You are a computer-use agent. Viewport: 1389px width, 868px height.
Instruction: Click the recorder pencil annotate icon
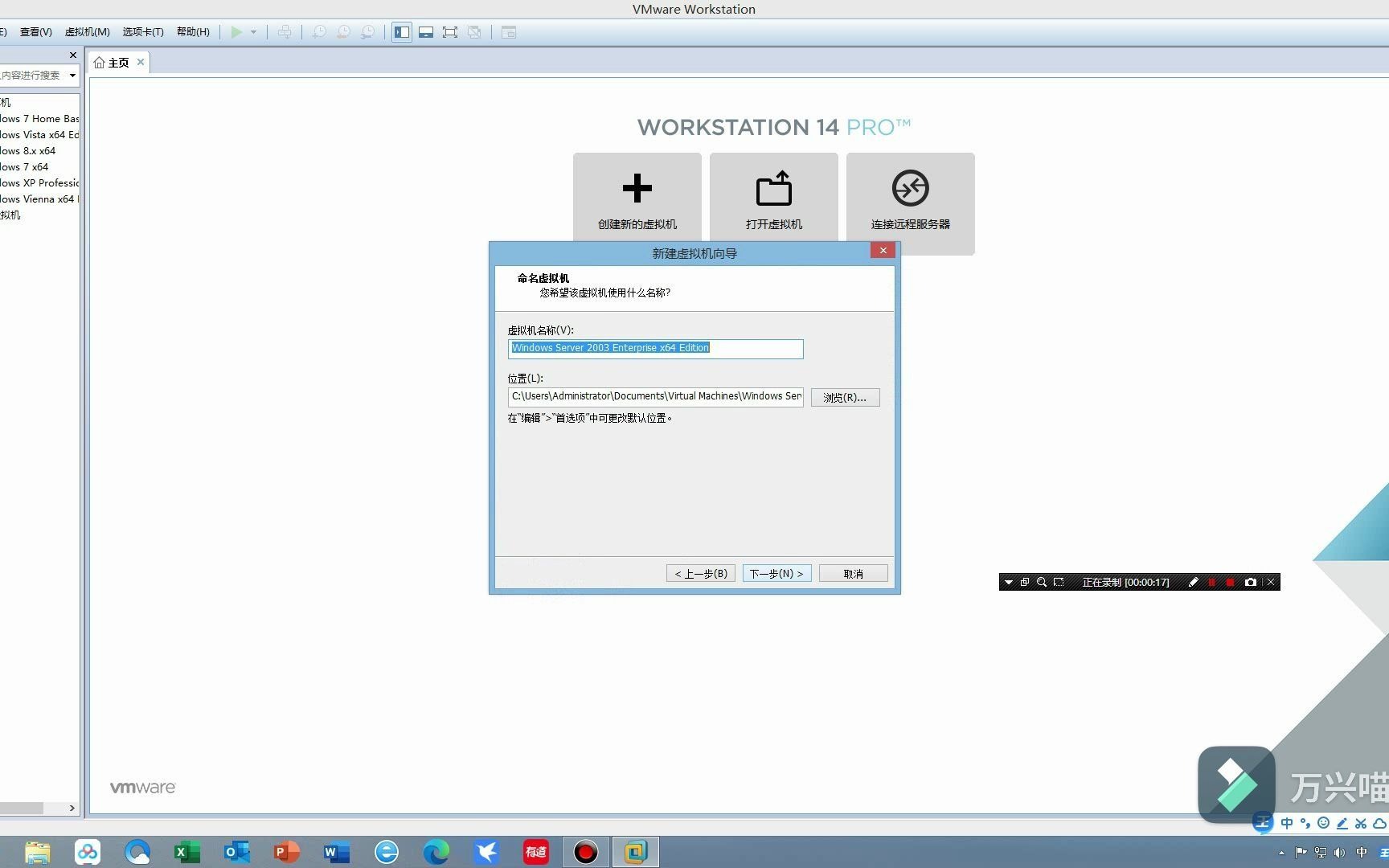pyautogui.click(x=1193, y=582)
